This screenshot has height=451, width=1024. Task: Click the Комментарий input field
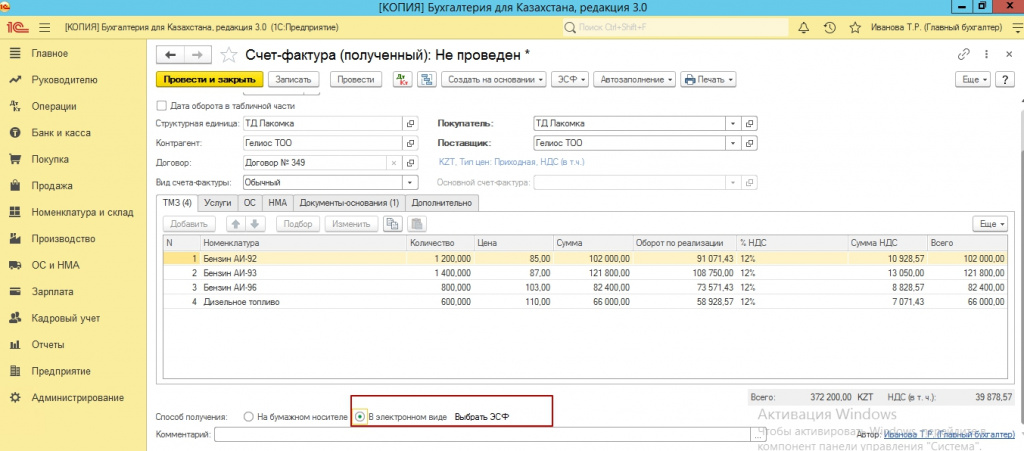[x=483, y=434]
